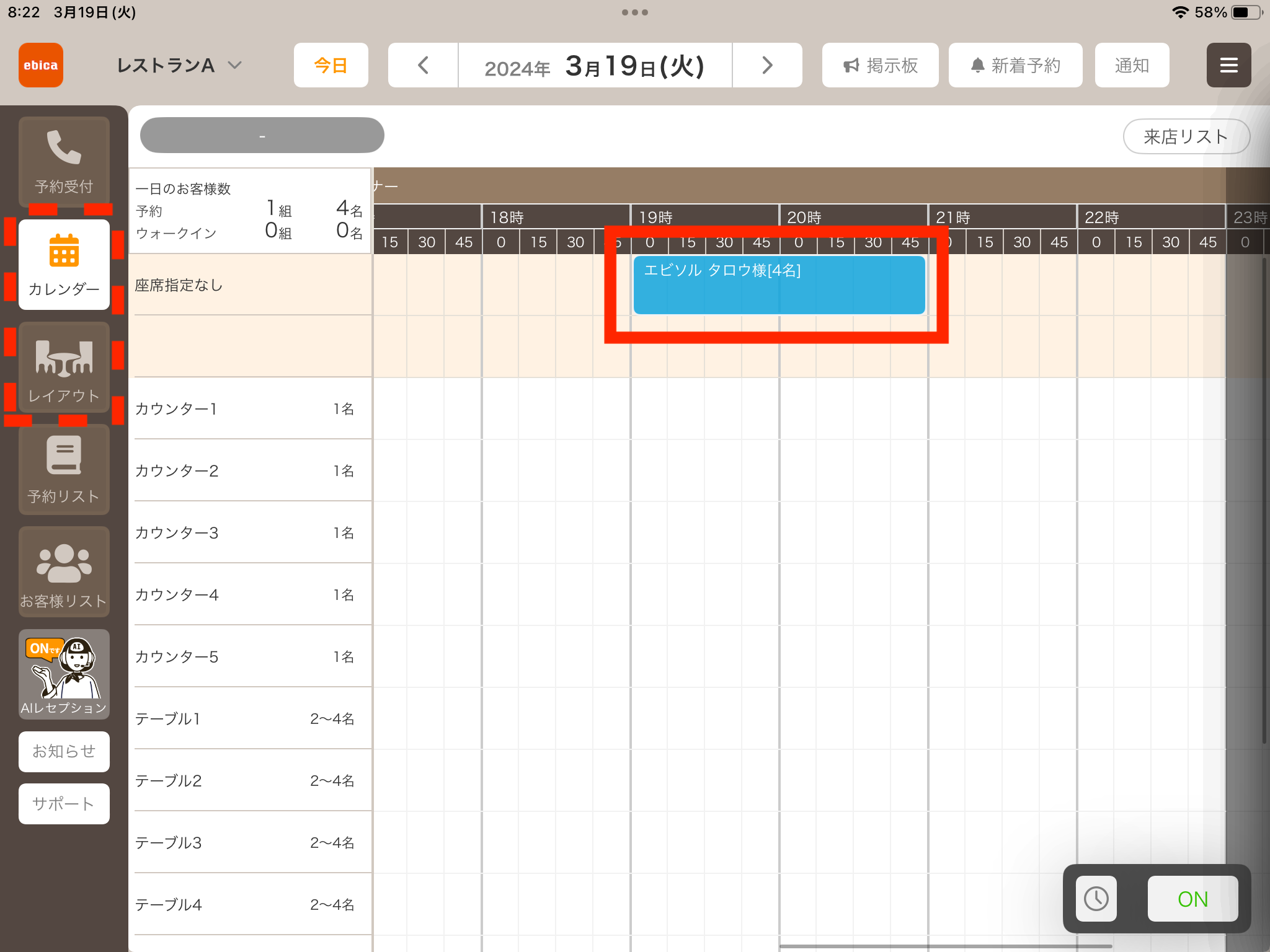Expand the レストランA store dropdown

[179, 65]
